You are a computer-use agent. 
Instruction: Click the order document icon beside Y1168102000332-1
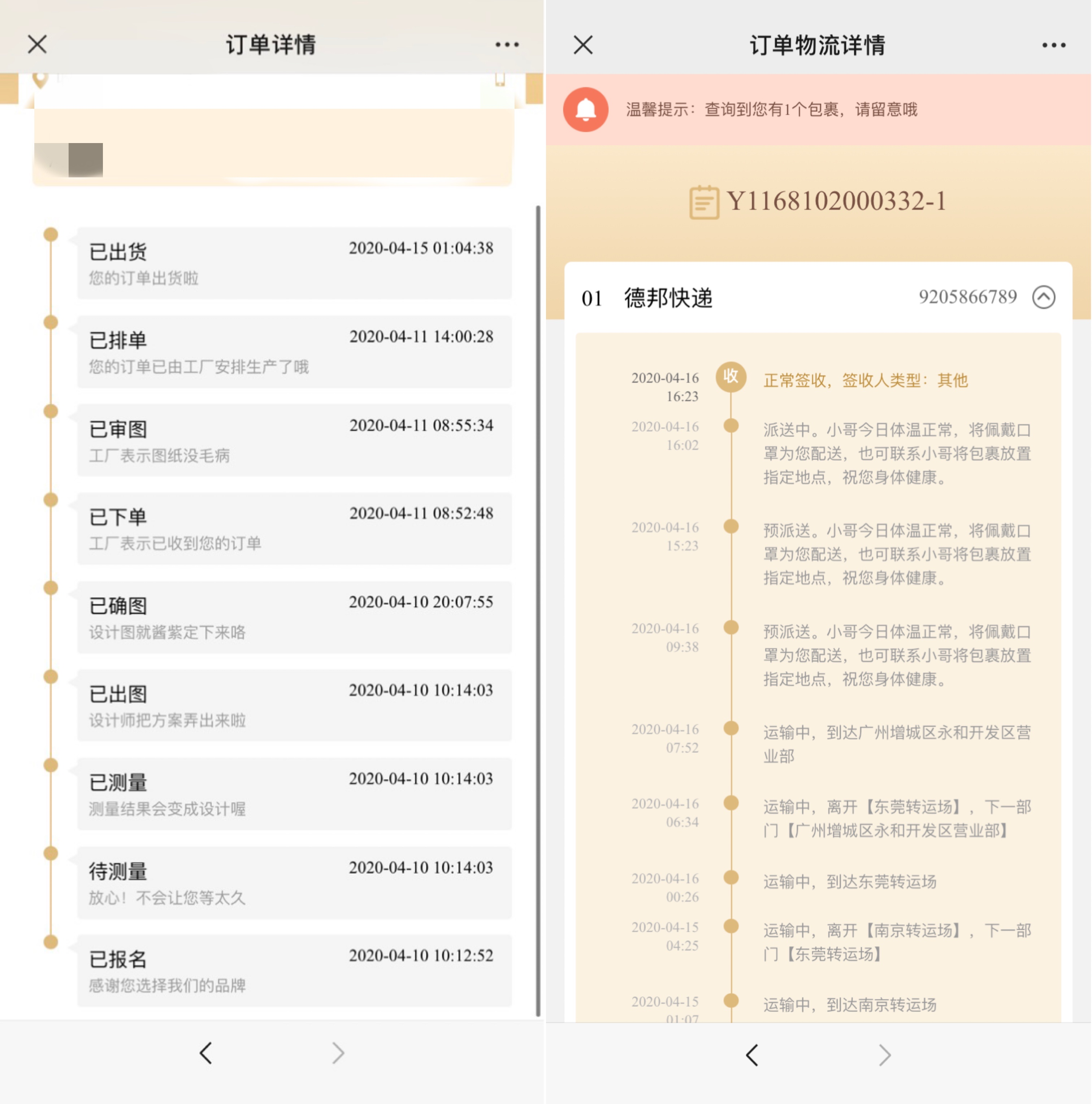704,202
